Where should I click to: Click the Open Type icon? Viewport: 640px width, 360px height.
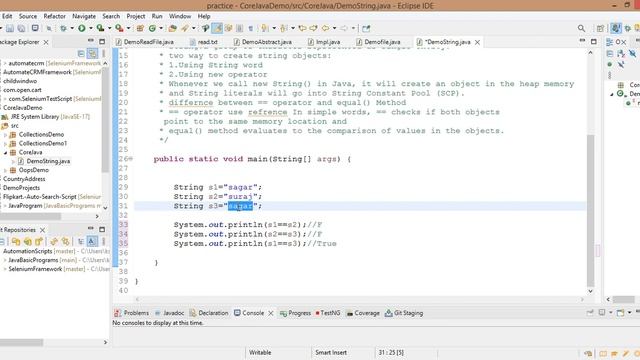click(173, 28)
